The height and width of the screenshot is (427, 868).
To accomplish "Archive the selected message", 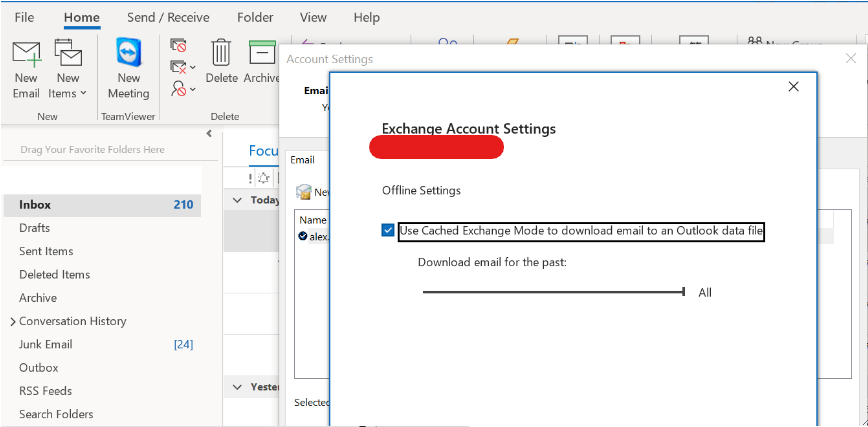I will pyautogui.click(x=261, y=62).
